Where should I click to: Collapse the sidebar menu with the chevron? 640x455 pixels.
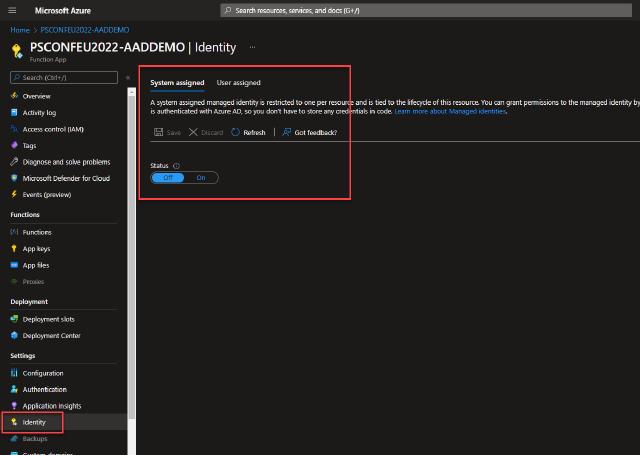coord(128,77)
